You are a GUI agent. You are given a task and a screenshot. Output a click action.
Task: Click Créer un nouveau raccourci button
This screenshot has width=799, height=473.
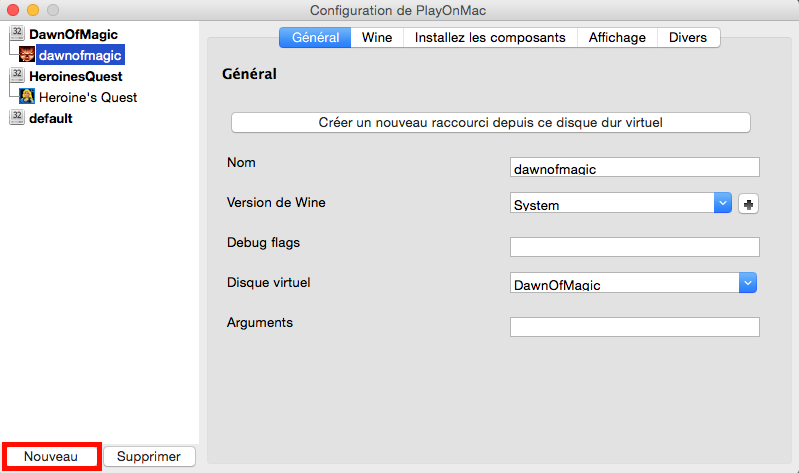491,122
